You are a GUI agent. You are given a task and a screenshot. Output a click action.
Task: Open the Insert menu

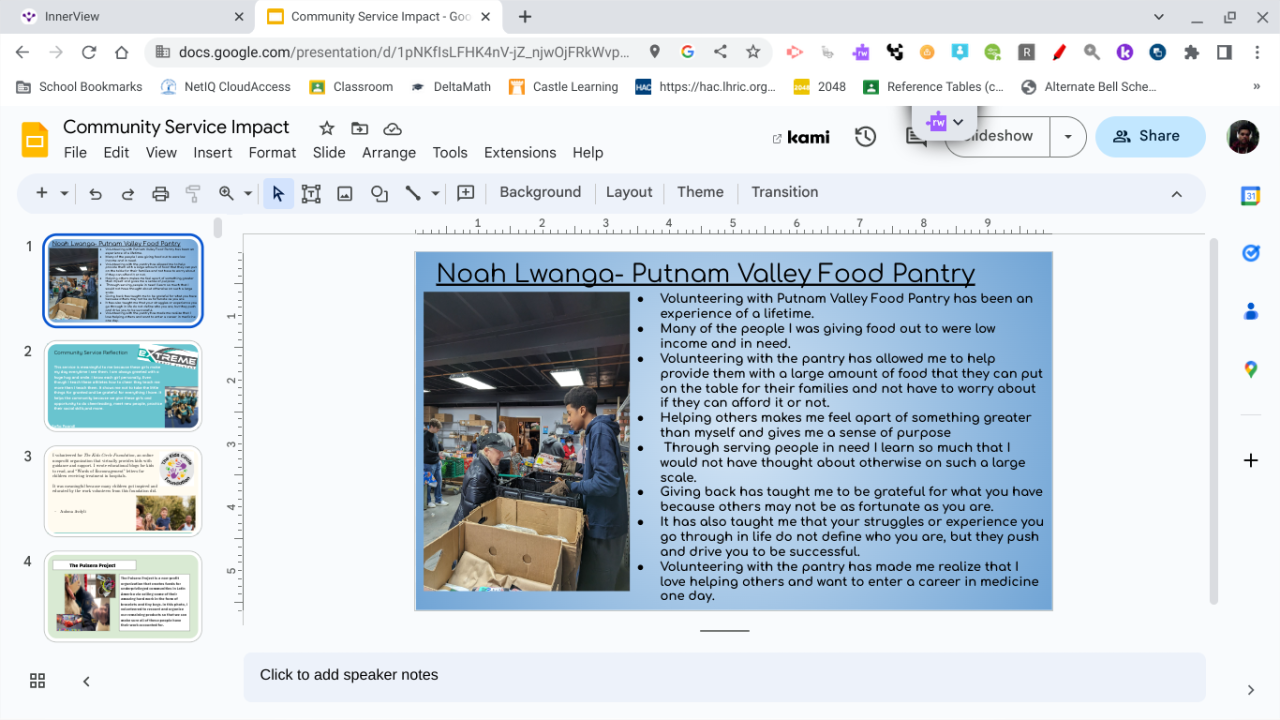pyautogui.click(x=213, y=153)
